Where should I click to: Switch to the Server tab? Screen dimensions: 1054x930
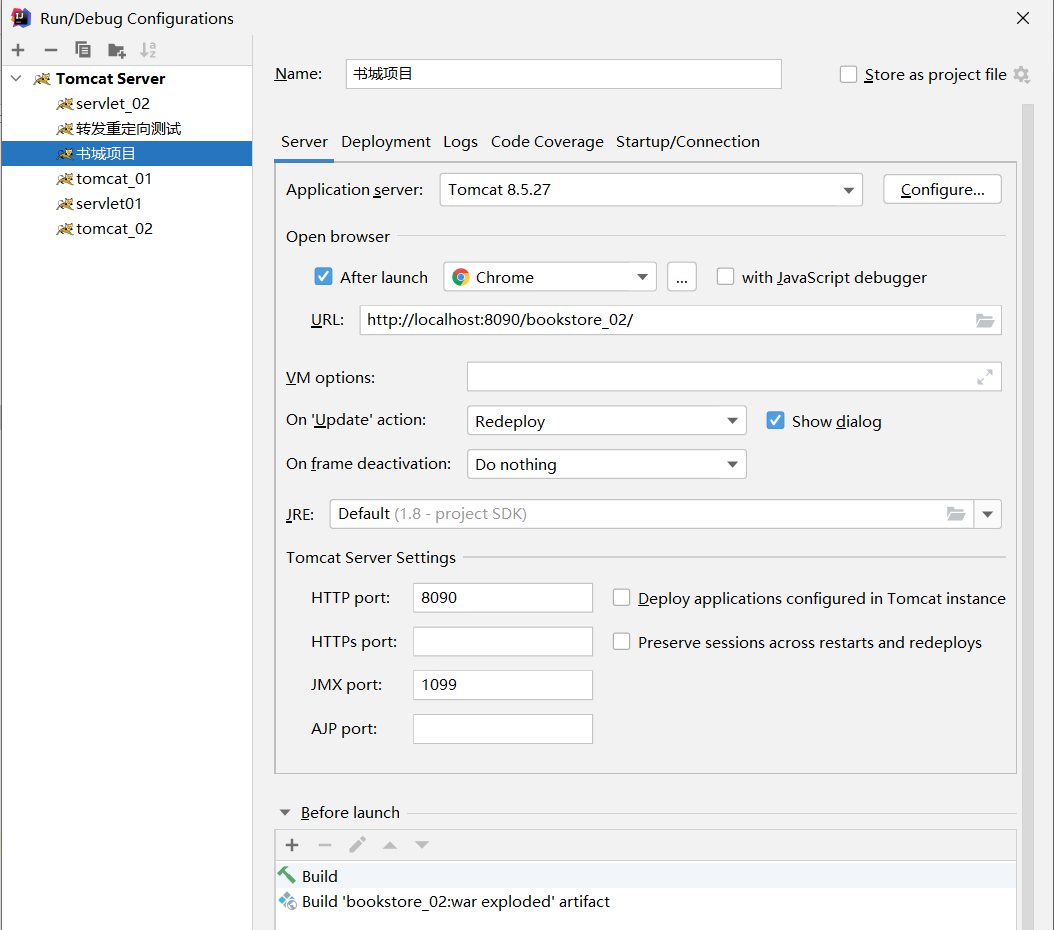[x=304, y=142]
